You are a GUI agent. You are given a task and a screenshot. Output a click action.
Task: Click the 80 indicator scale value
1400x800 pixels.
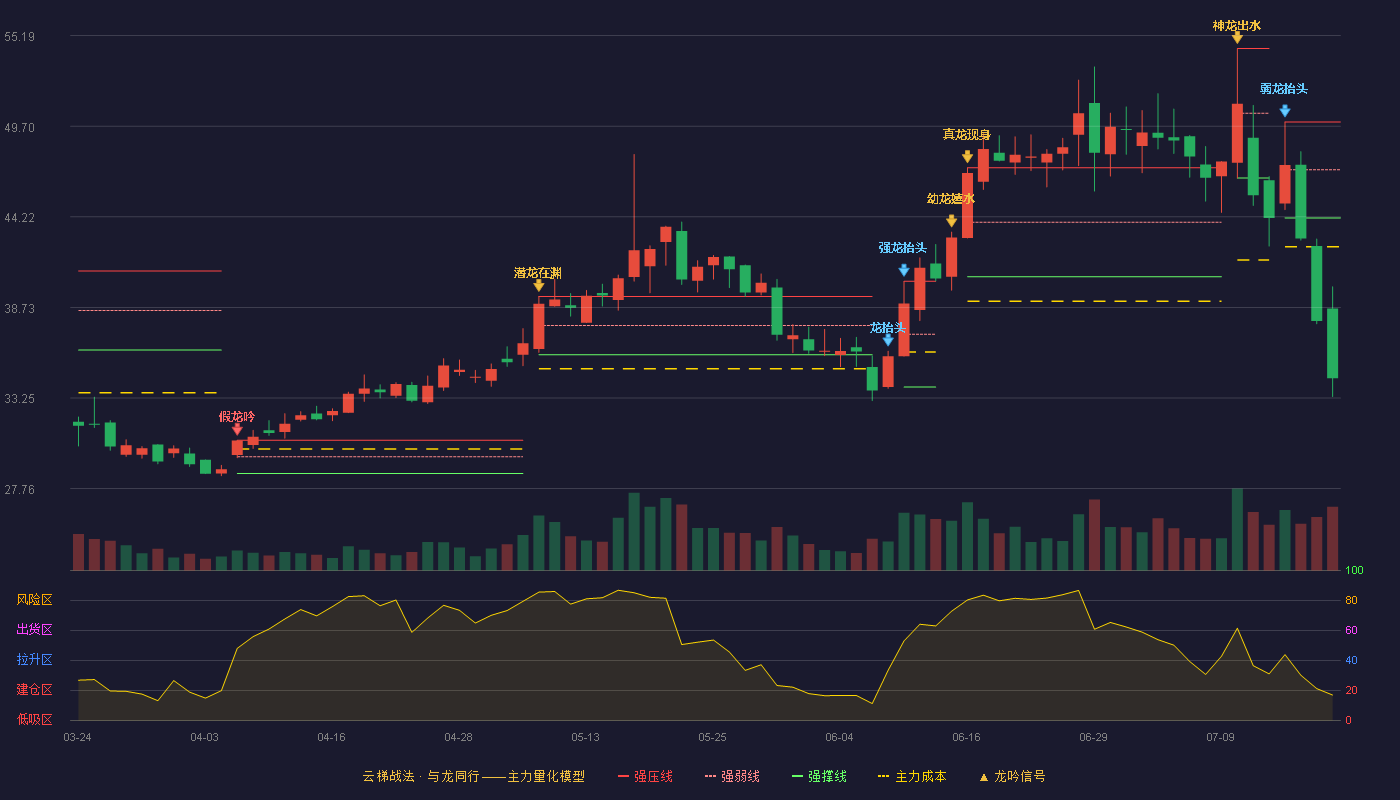(x=1350, y=601)
